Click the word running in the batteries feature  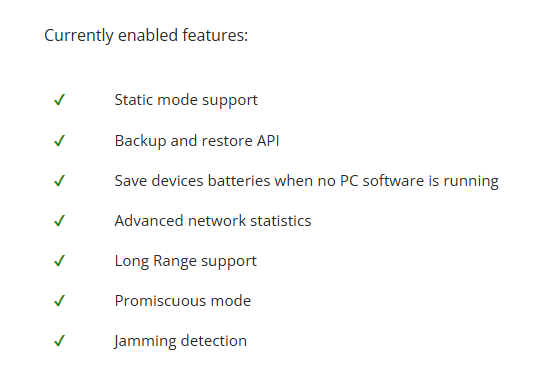[471, 181]
